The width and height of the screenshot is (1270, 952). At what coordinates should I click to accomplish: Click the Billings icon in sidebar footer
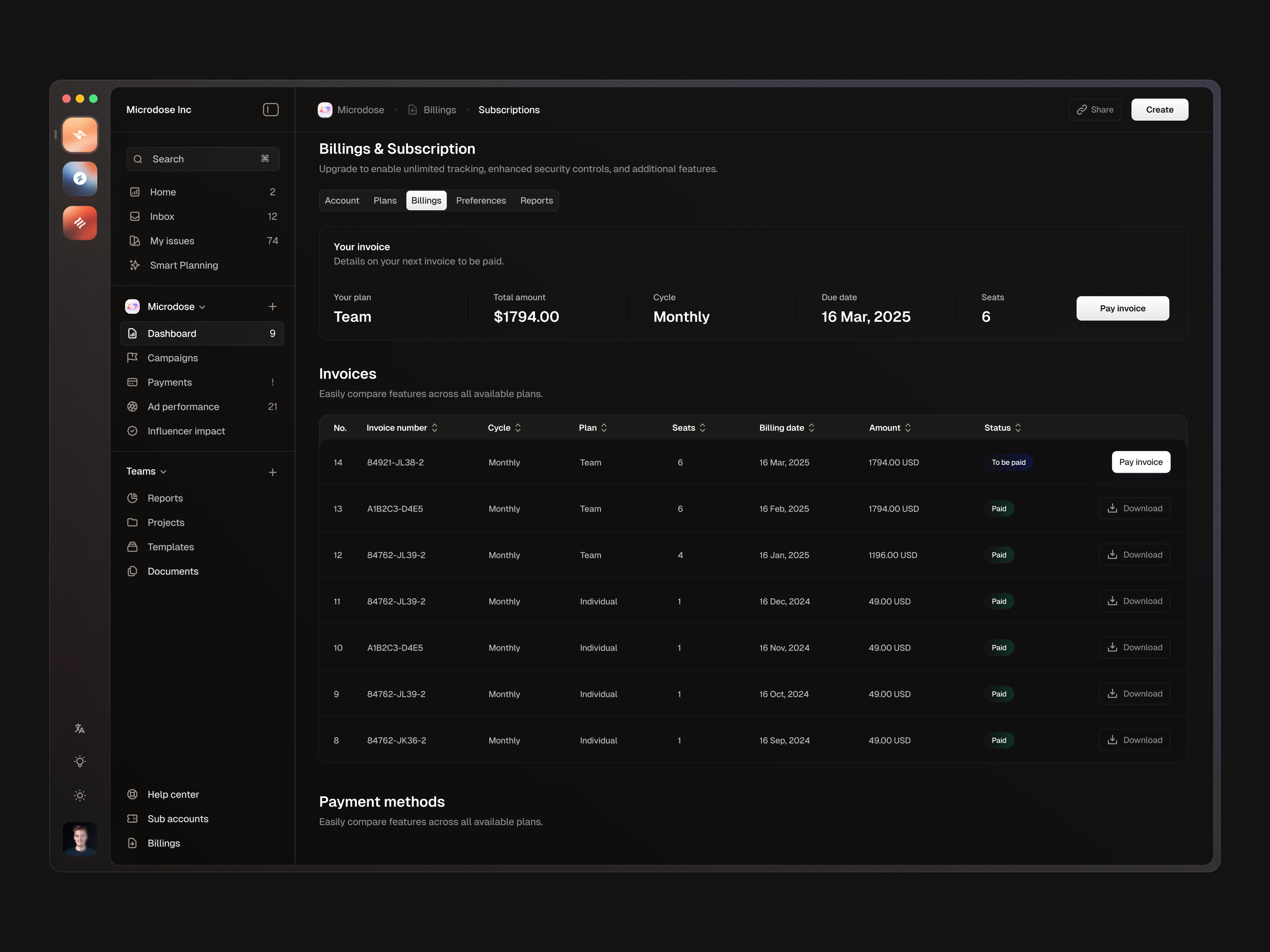tap(133, 843)
